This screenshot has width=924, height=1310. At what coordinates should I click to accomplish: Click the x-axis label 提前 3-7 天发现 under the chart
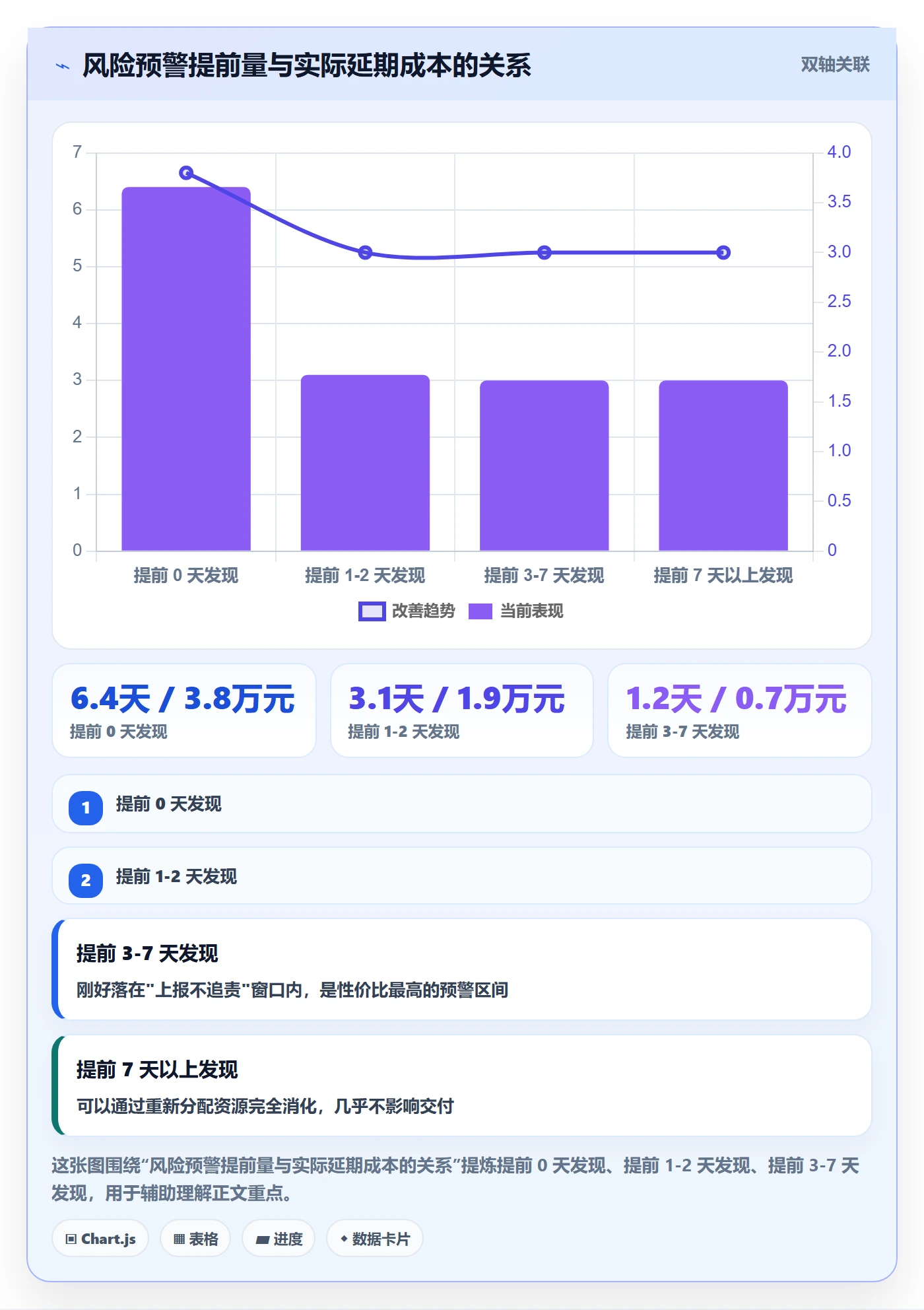point(544,576)
